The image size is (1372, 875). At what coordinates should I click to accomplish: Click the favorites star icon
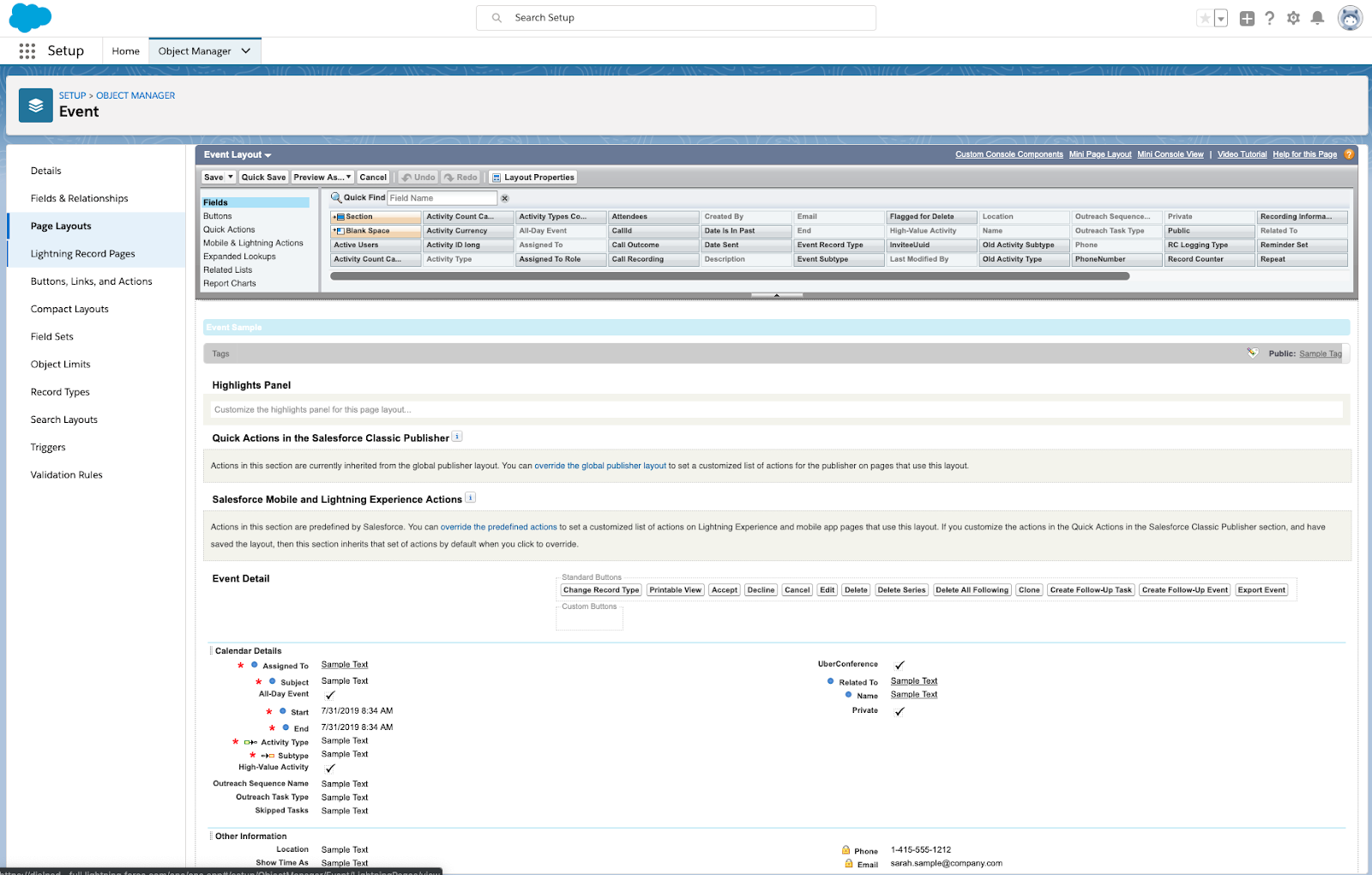pos(1205,18)
